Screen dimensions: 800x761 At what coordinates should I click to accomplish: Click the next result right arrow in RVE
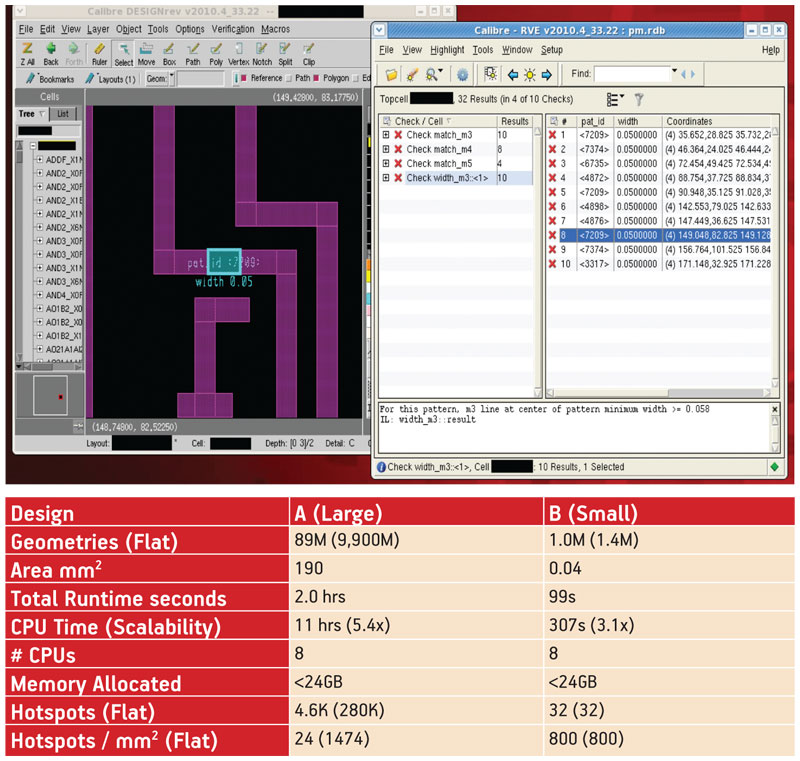(x=546, y=75)
